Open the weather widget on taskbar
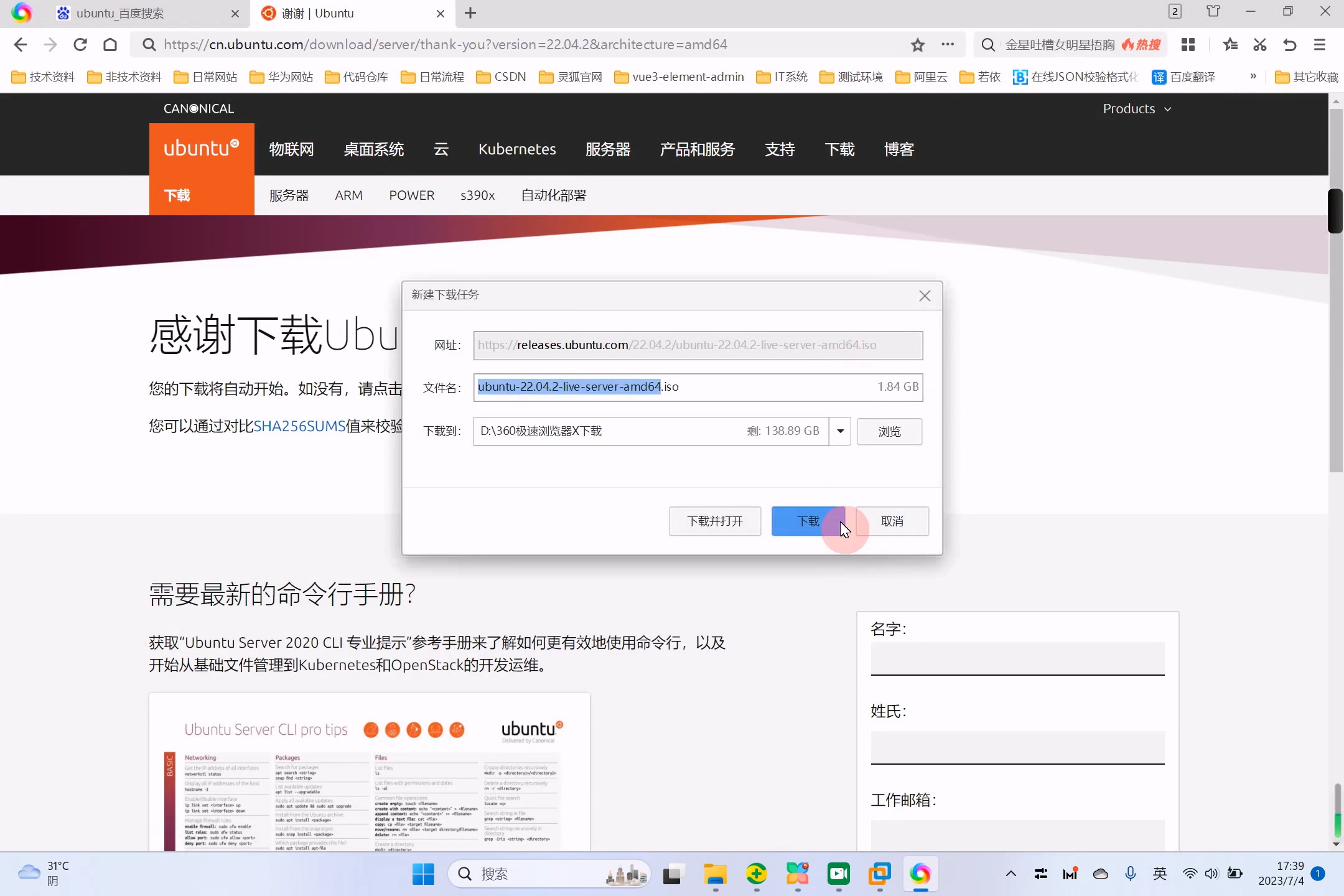The image size is (1344, 896). pos(44,874)
